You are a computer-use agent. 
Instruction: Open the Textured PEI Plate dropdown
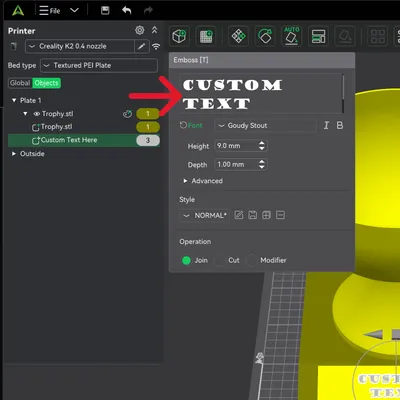(99, 65)
